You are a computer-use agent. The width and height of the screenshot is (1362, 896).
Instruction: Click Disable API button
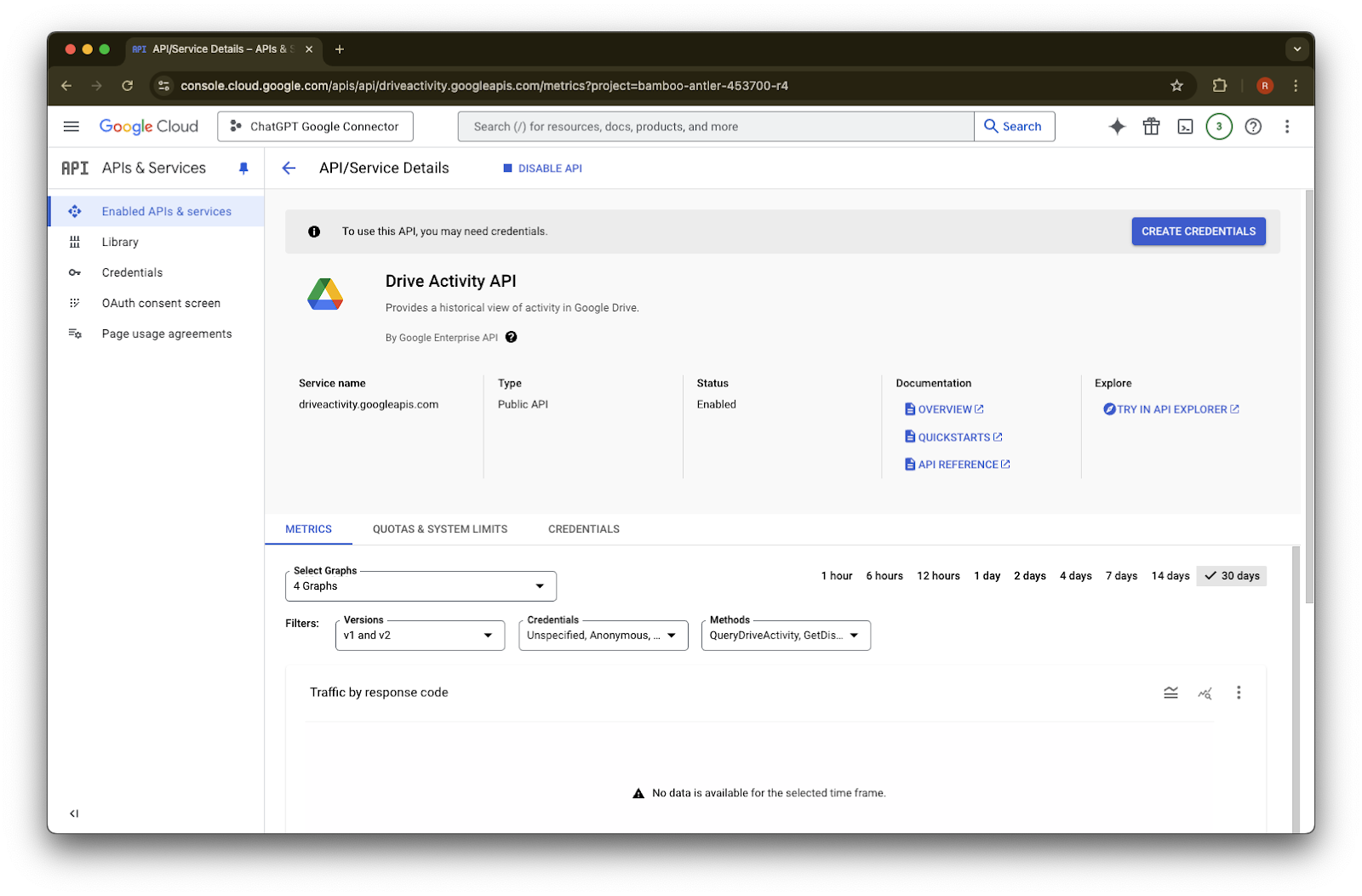pyautogui.click(x=542, y=168)
